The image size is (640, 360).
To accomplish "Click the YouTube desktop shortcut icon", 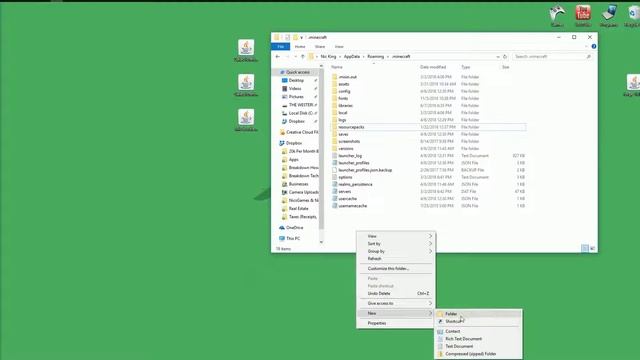I will point(583,13).
